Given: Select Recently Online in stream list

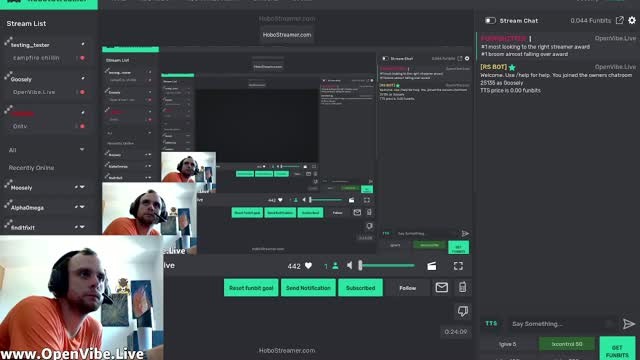Looking at the screenshot, I should click(x=31, y=168).
